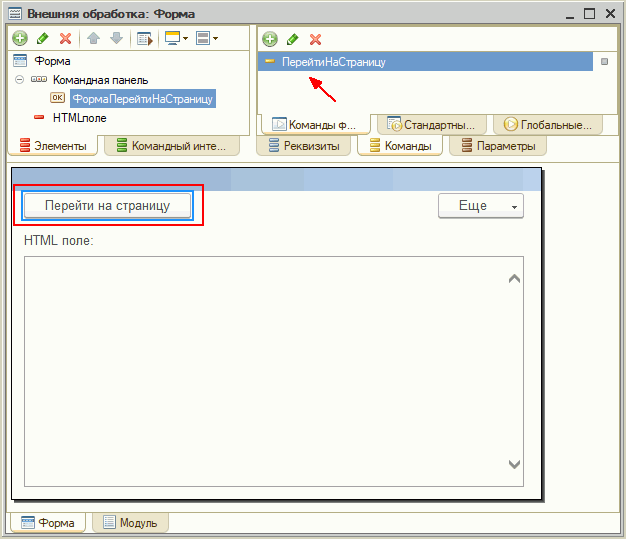Viewport: 626px width, 539px height.
Task: Move element up with up arrow icon
Action: 93,38
